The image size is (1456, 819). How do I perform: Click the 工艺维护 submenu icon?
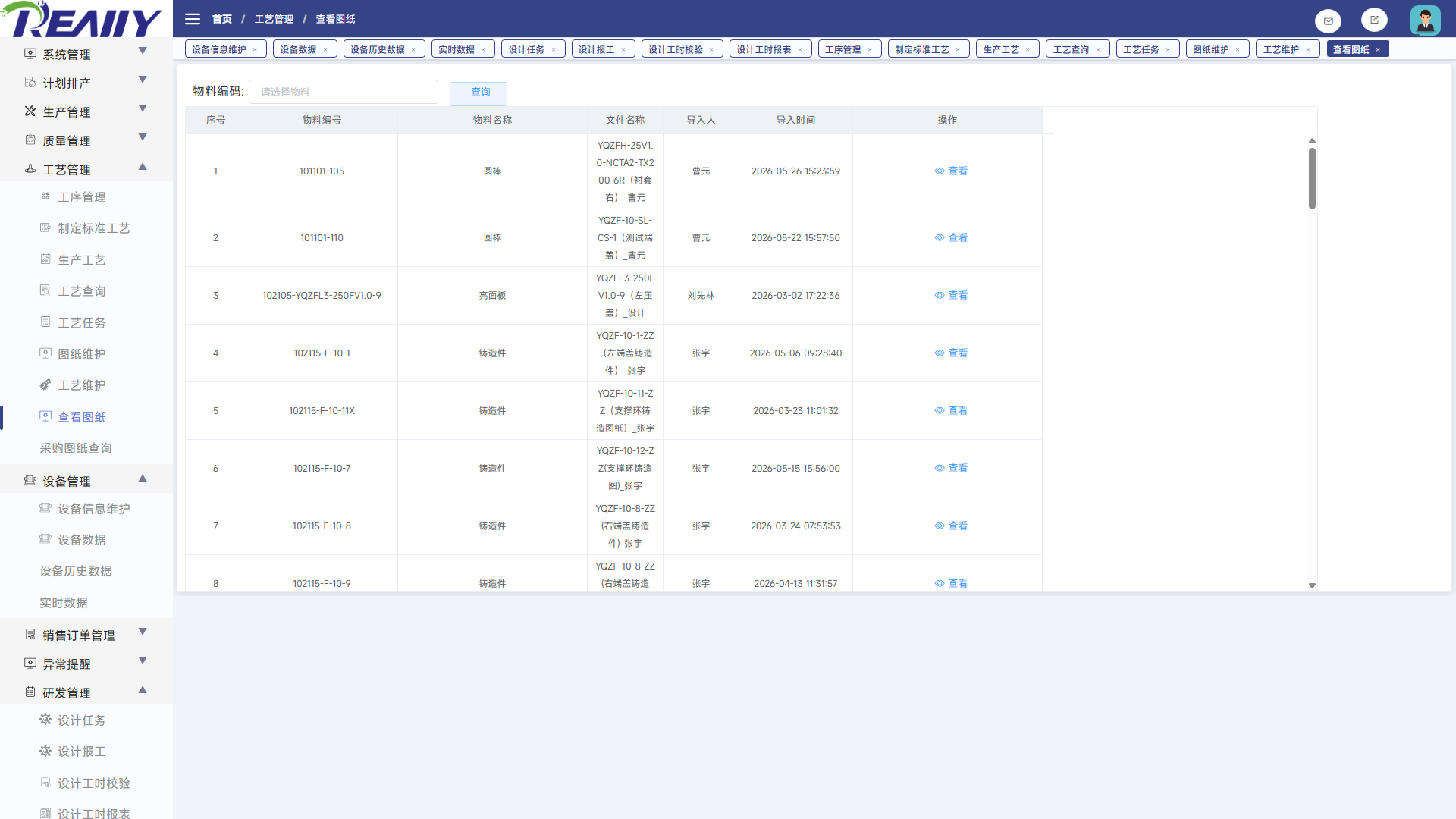(45, 384)
